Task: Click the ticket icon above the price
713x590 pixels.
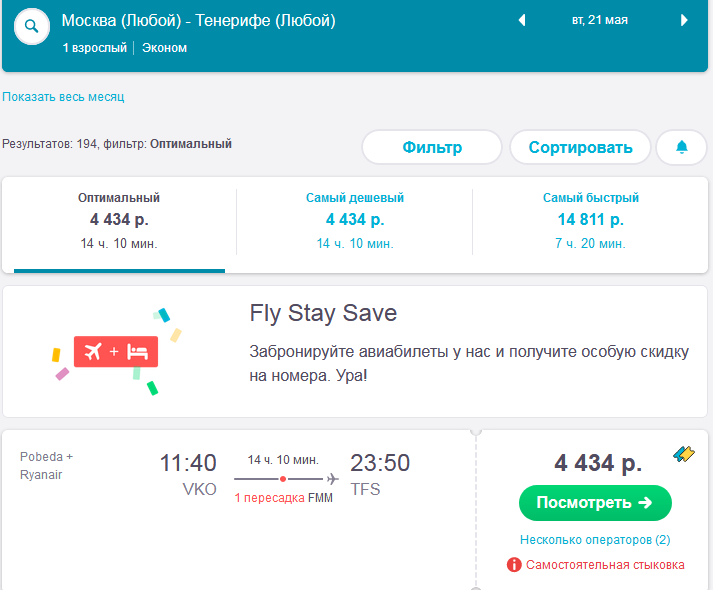Action: tap(684, 454)
